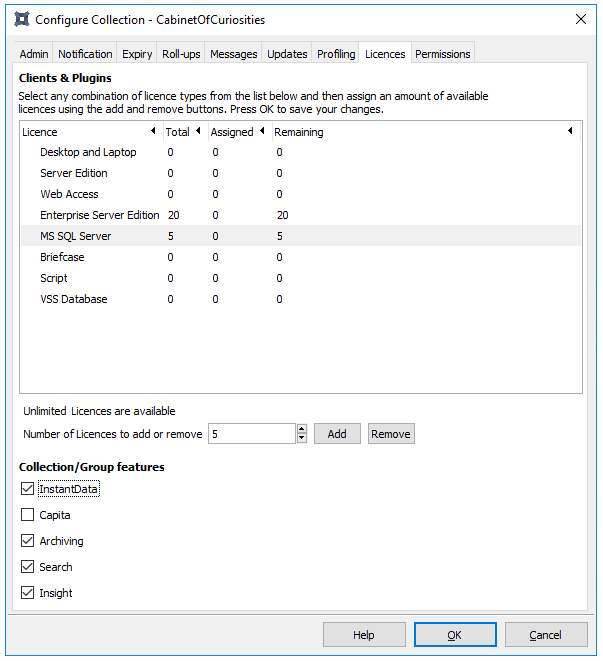Click the Licence column sort arrow
The width and height of the screenshot is (603, 661).
coord(153,131)
